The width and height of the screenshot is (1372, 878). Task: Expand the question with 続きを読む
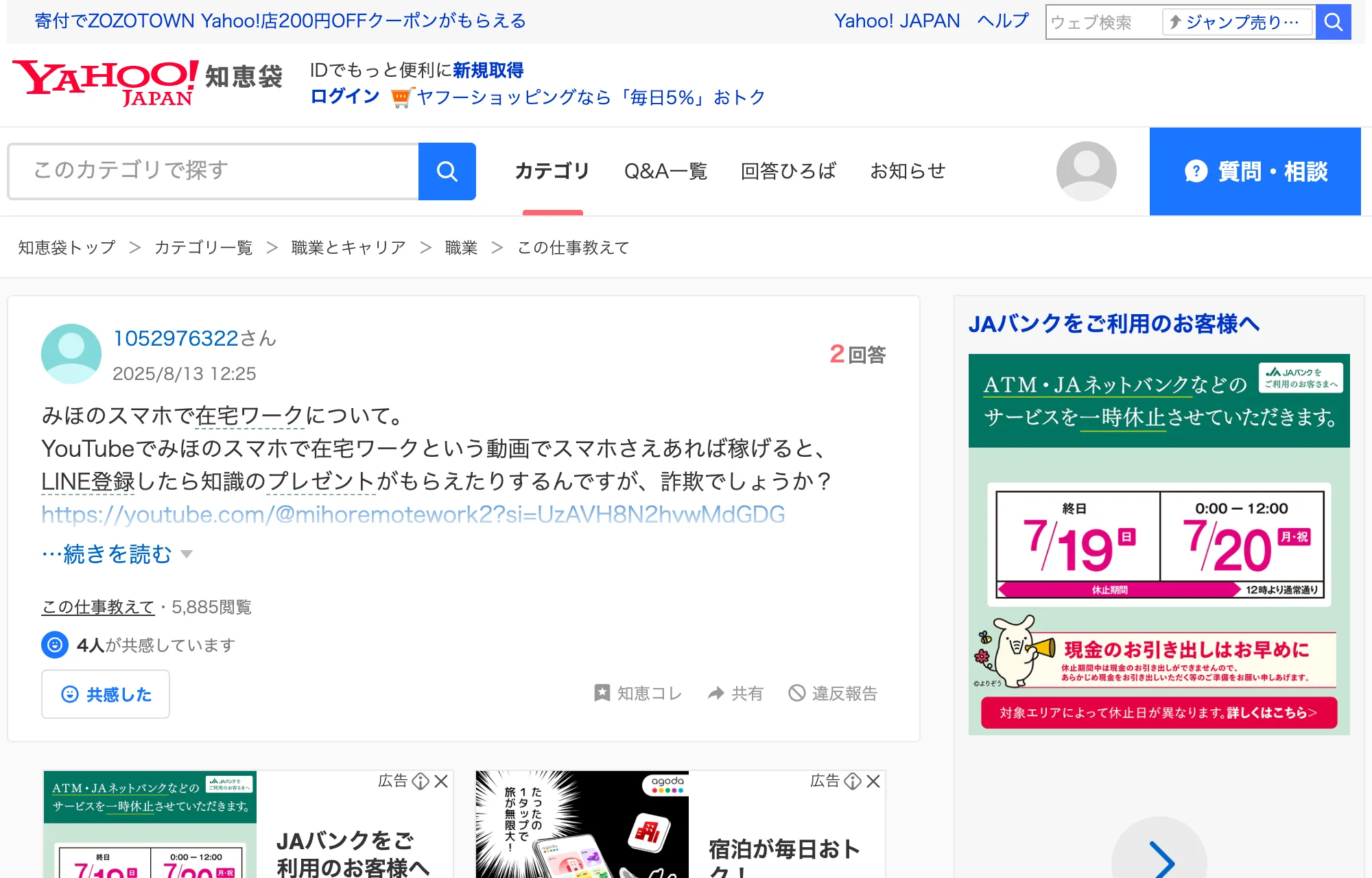click(117, 554)
